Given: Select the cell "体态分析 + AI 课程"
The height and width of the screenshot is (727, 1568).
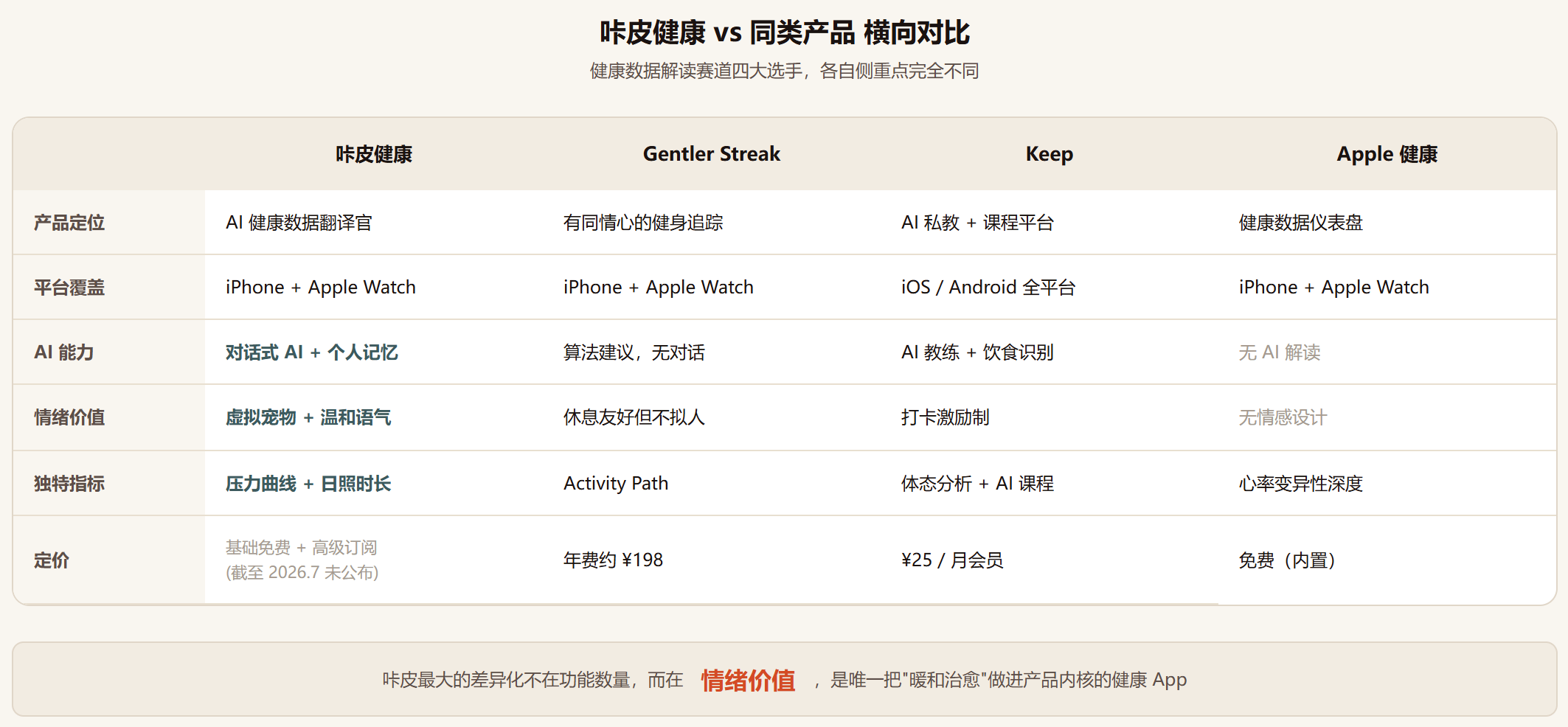Looking at the screenshot, I should click(977, 484).
